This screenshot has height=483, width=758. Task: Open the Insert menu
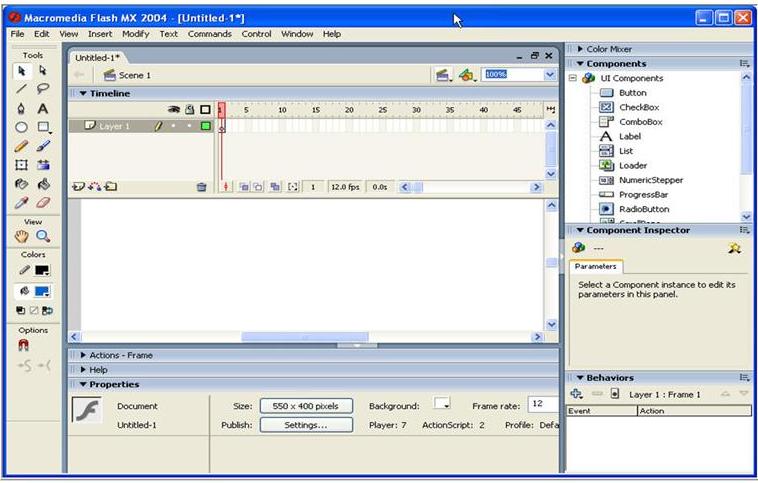100,34
